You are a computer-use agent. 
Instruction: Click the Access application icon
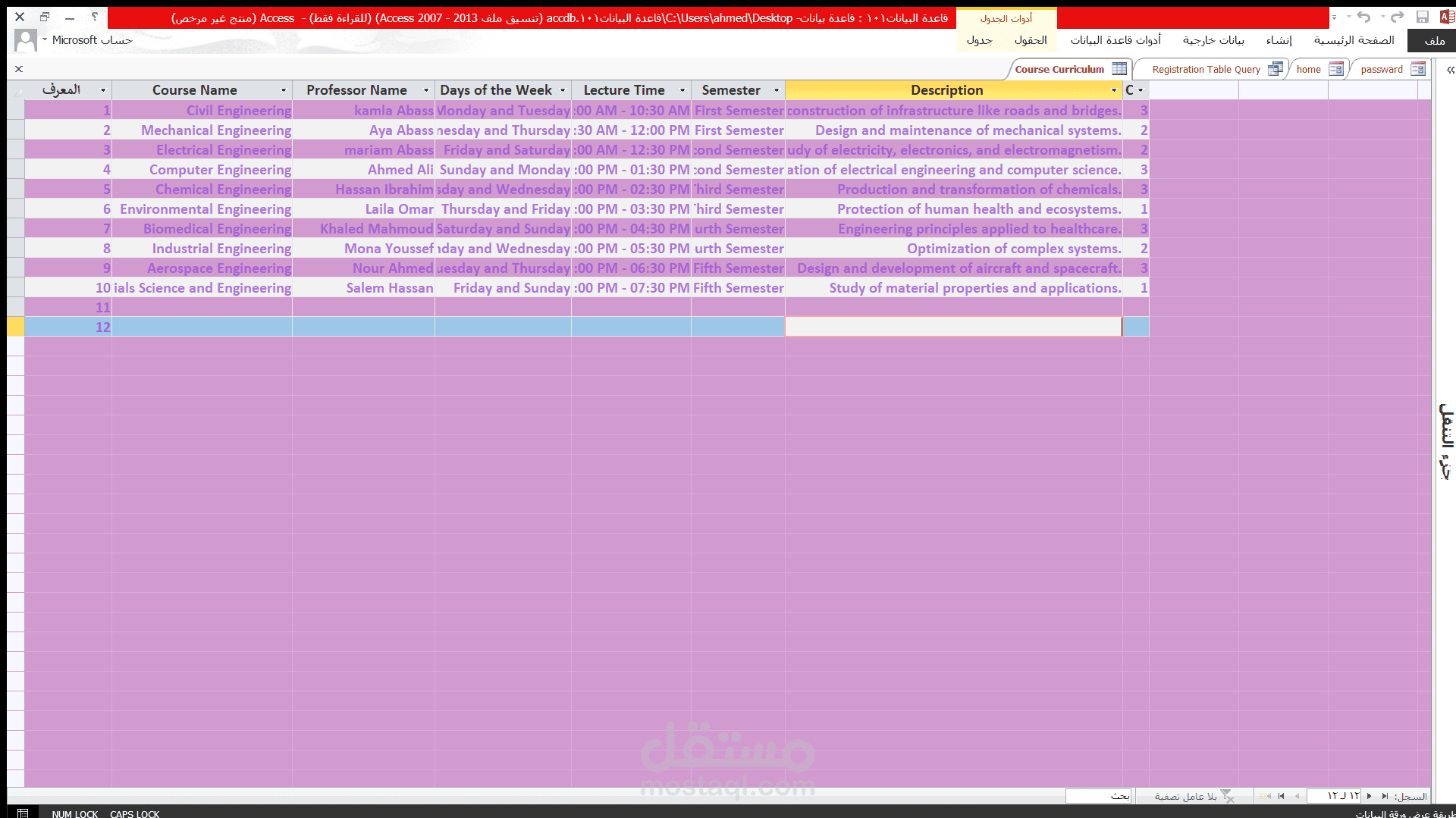[1447, 17]
